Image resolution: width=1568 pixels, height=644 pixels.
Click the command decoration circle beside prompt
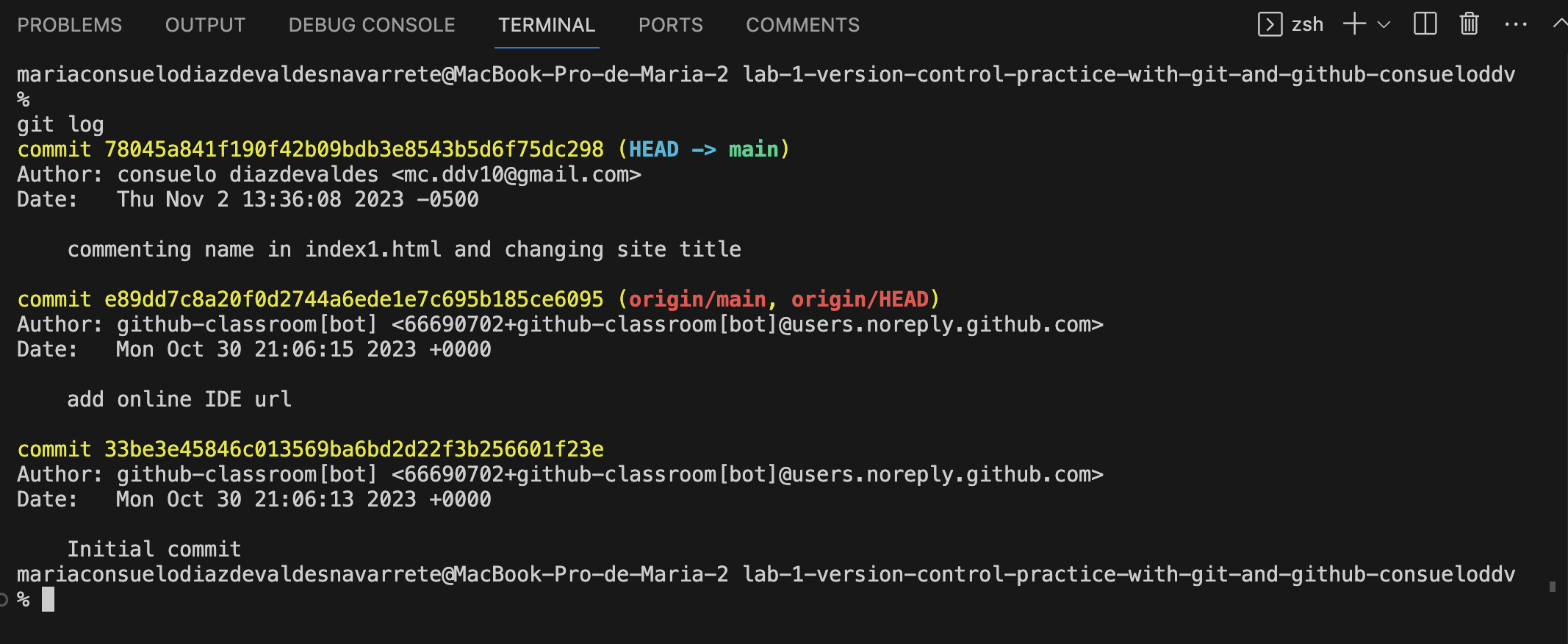coord(3,600)
